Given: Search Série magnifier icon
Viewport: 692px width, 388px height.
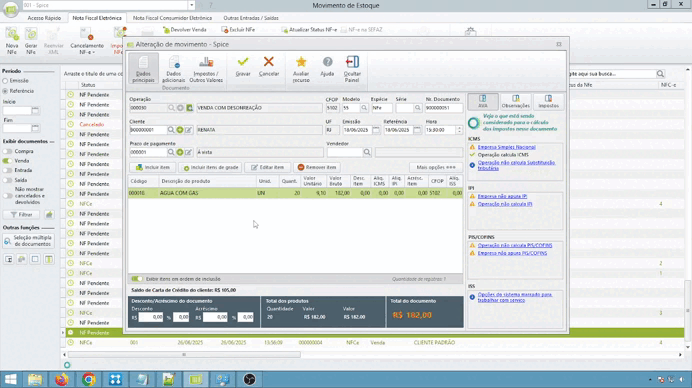Looking at the screenshot, I should (417, 108).
